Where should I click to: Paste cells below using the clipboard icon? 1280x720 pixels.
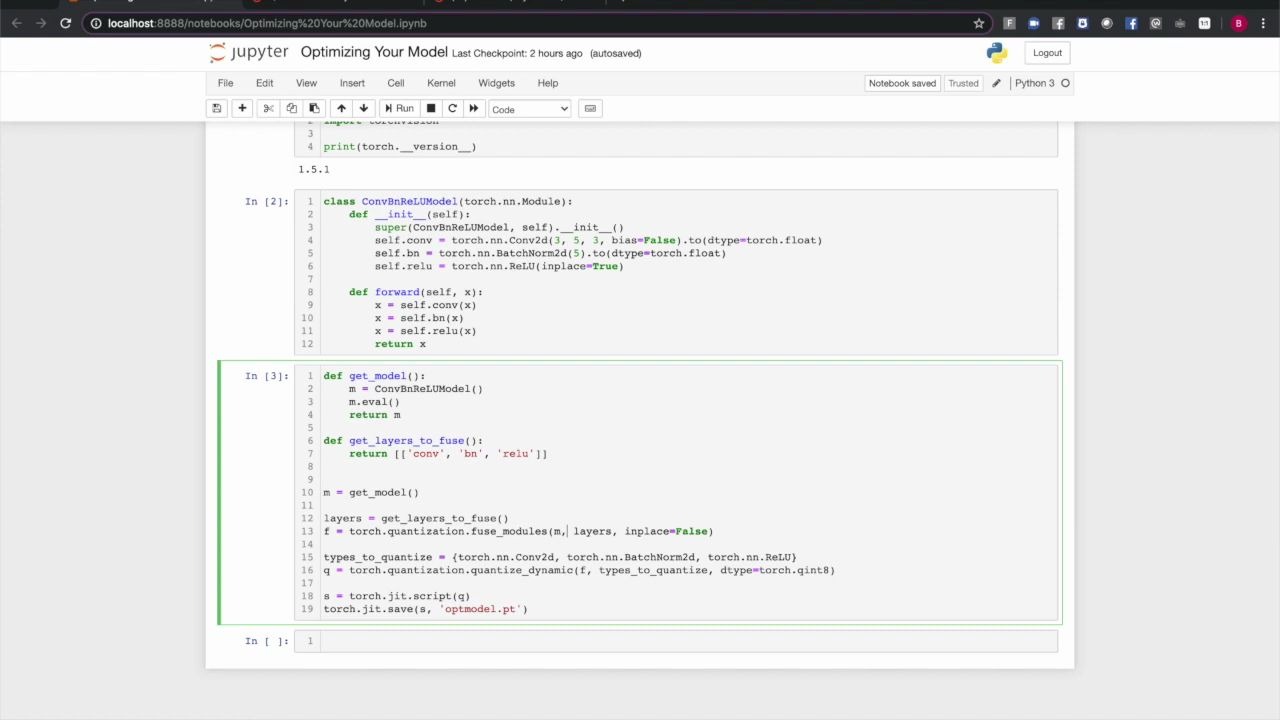point(314,109)
